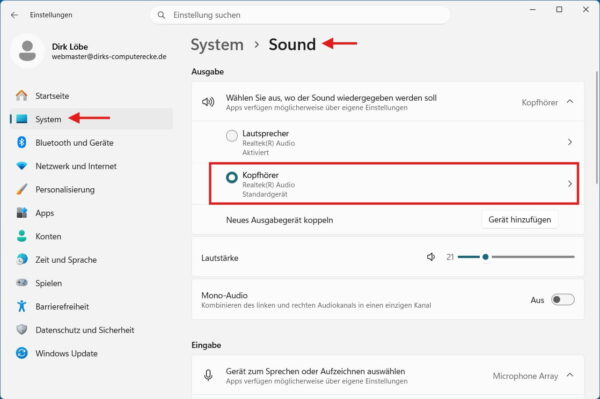Click the Apps icon in sidebar
600x399 pixels.
22,213
